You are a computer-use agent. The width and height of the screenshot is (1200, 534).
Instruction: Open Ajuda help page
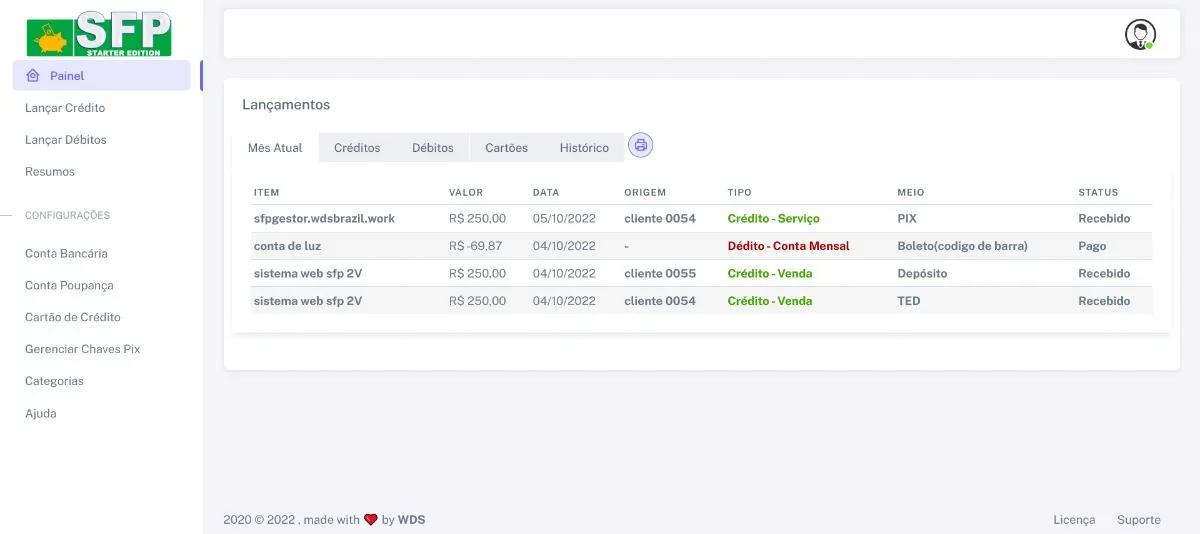[x=41, y=414]
